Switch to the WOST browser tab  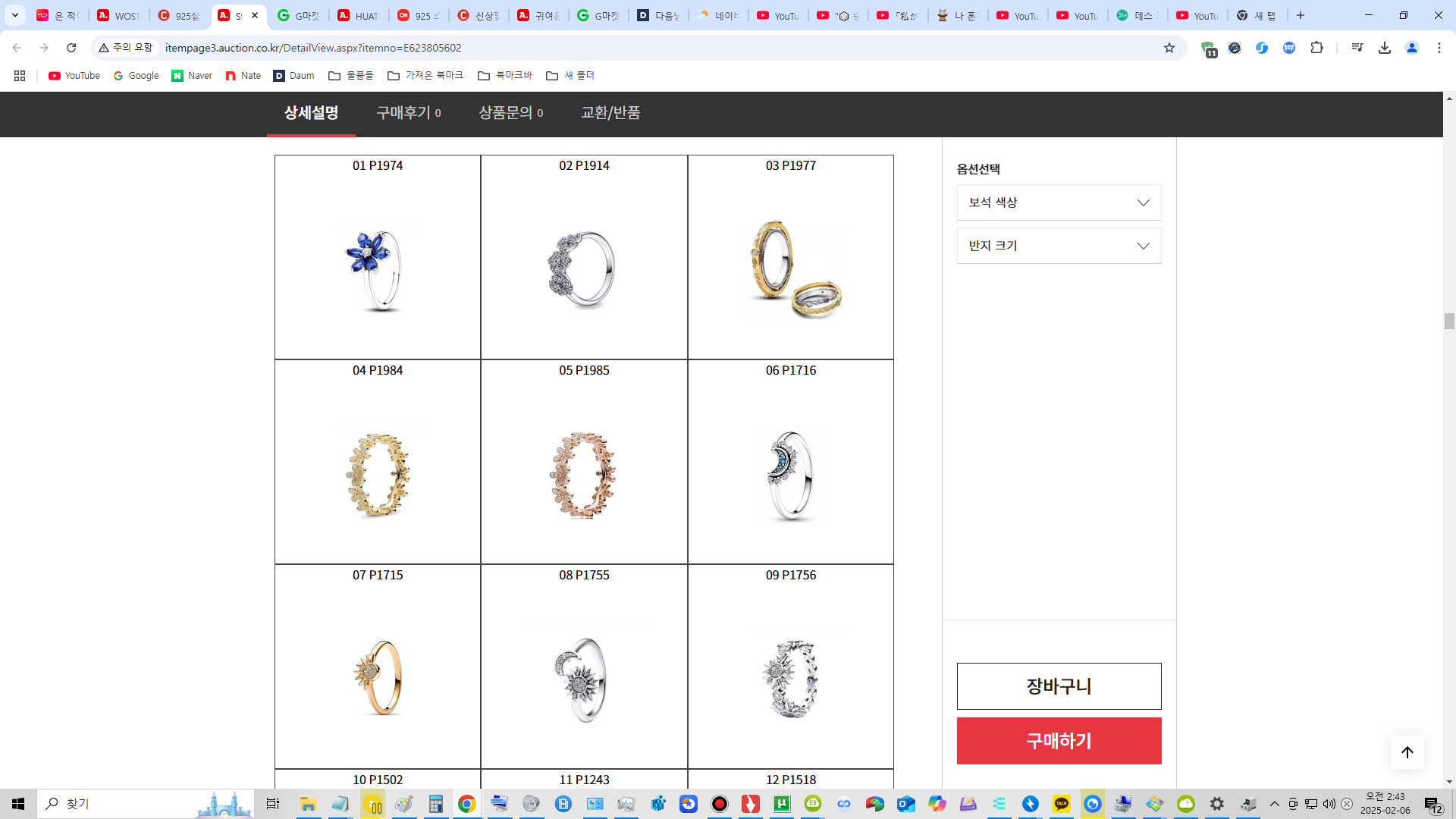click(119, 15)
